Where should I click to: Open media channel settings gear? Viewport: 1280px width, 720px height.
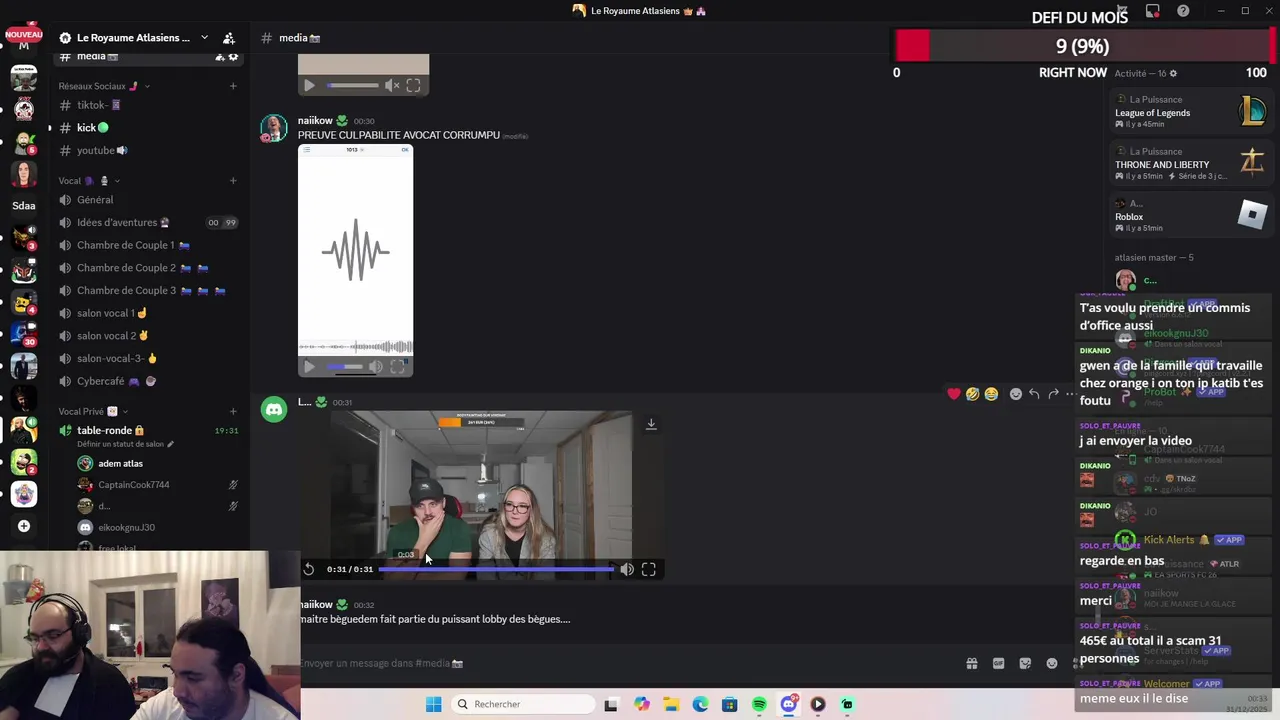pos(234,57)
